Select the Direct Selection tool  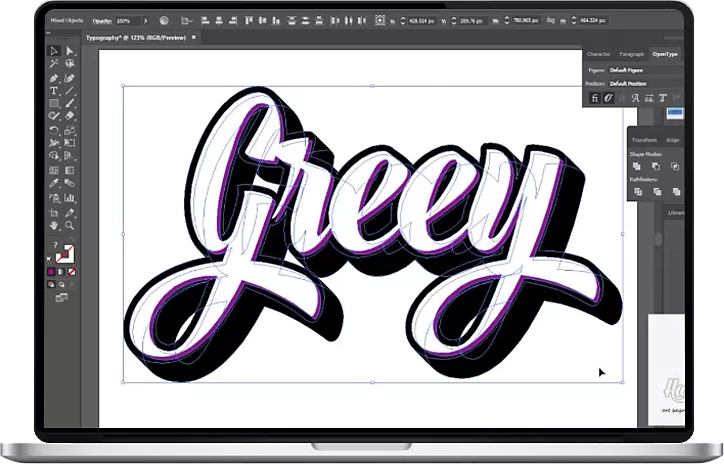point(70,51)
